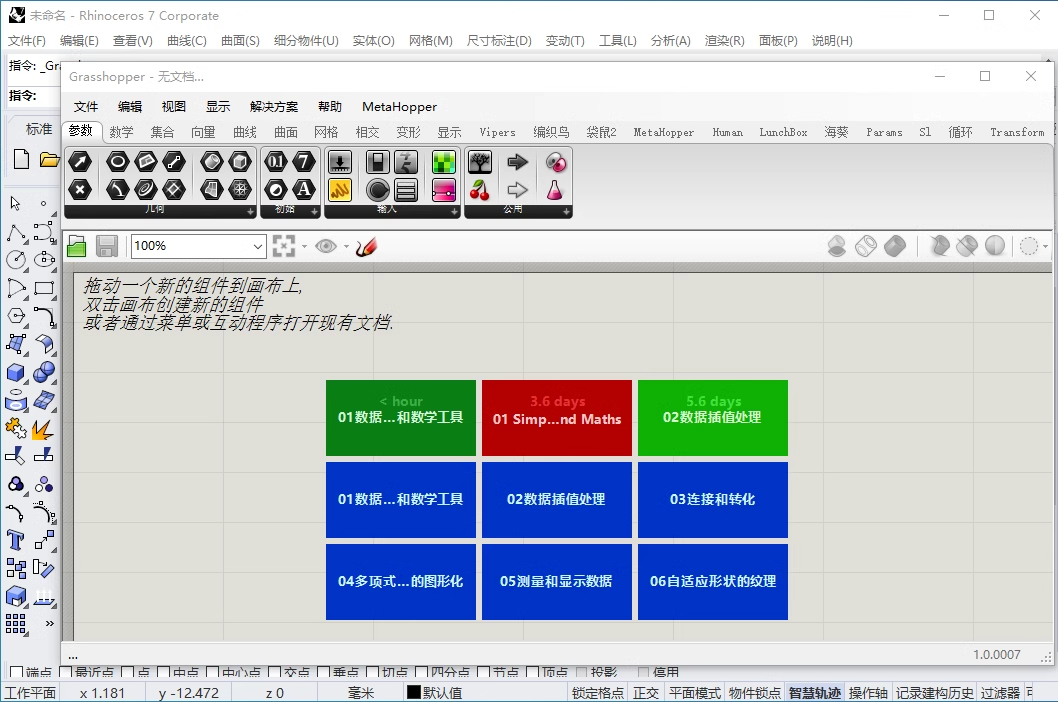The height and width of the screenshot is (702, 1058).
Task: Choose the Brep cube parameter icon
Action: pos(240,162)
